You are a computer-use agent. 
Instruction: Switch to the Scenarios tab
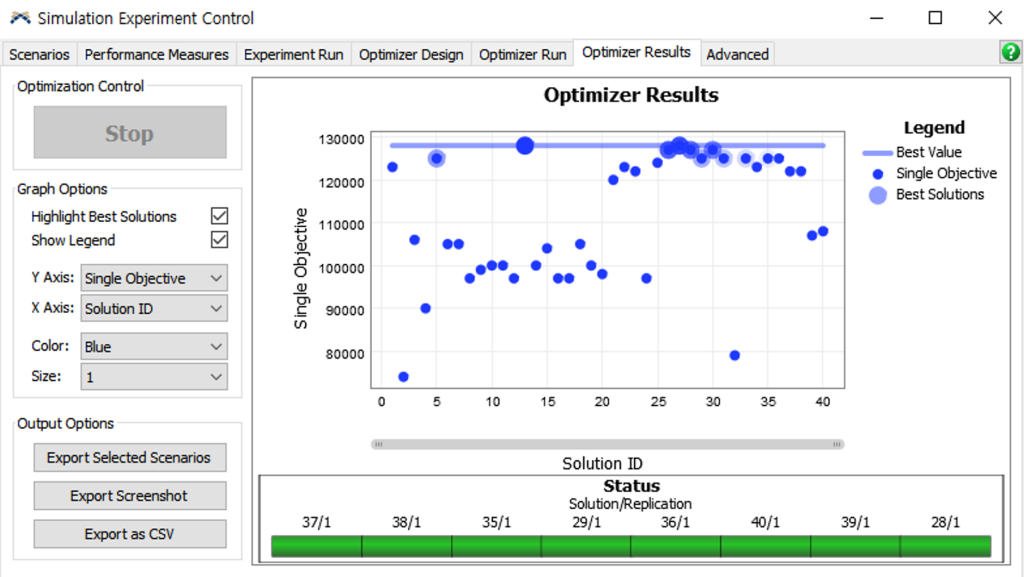(39, 54)
